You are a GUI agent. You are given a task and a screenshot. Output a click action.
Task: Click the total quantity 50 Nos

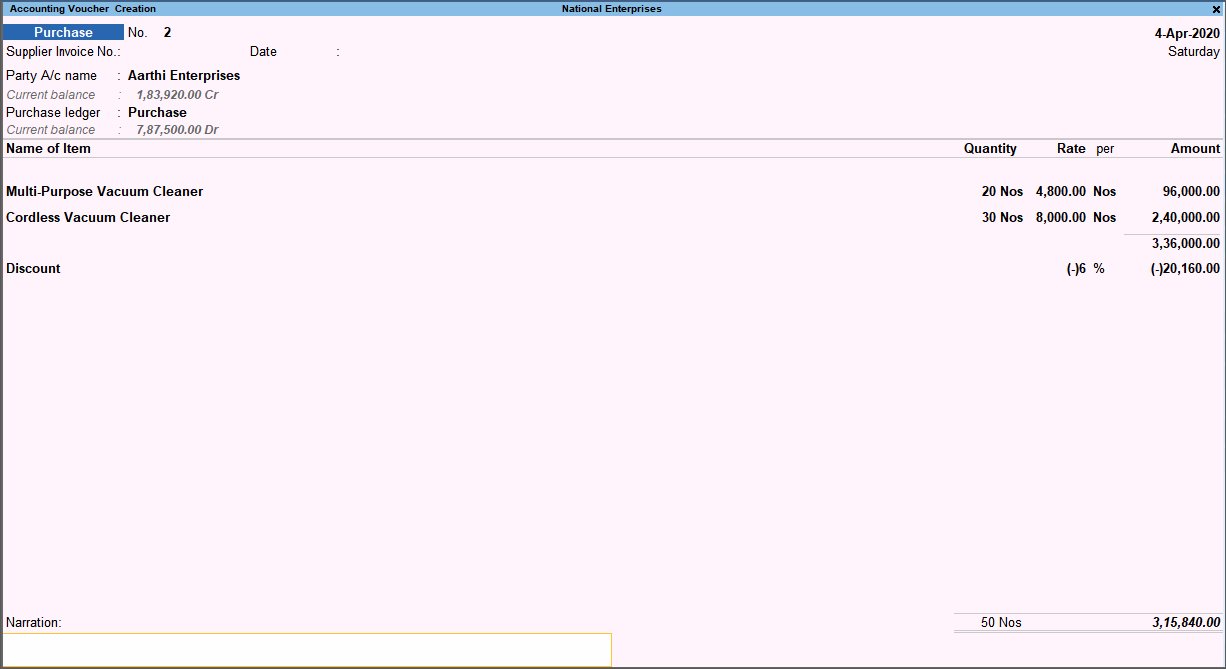click(x=1001, y=622)
